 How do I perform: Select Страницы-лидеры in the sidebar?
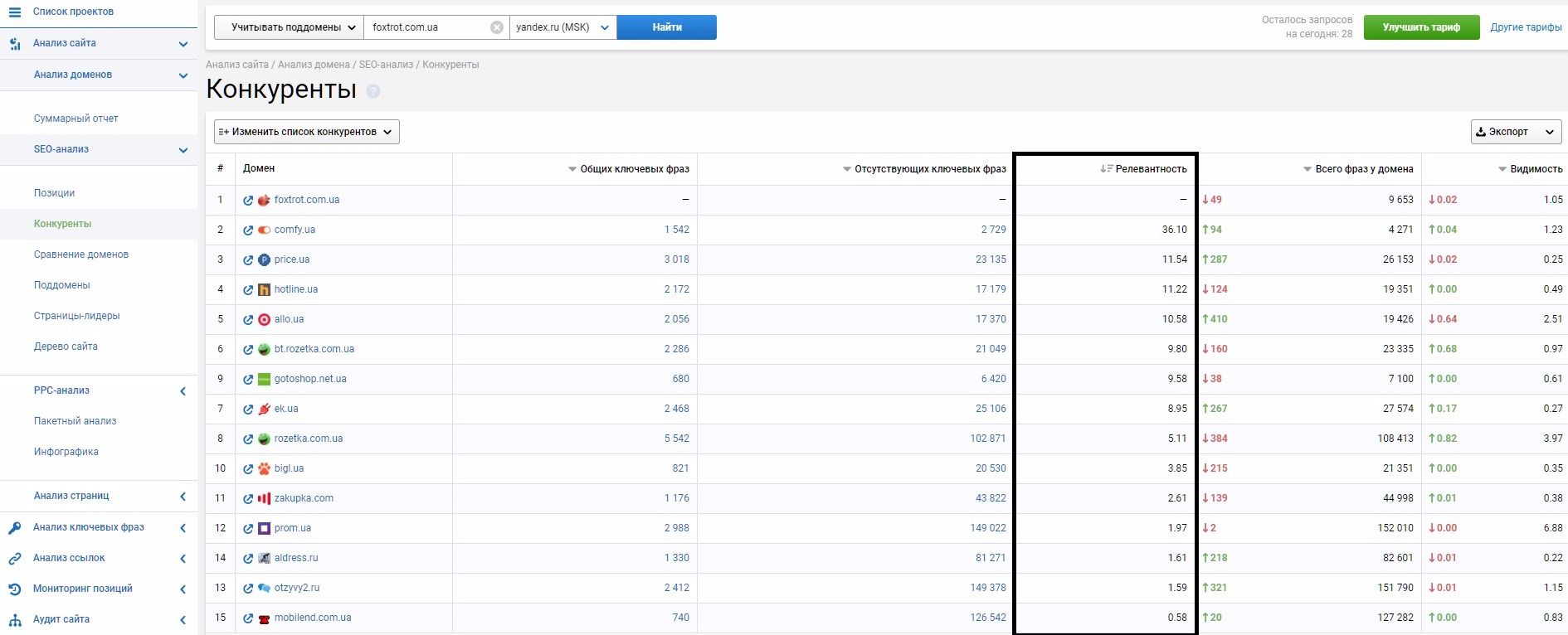(x=77, y=316)
